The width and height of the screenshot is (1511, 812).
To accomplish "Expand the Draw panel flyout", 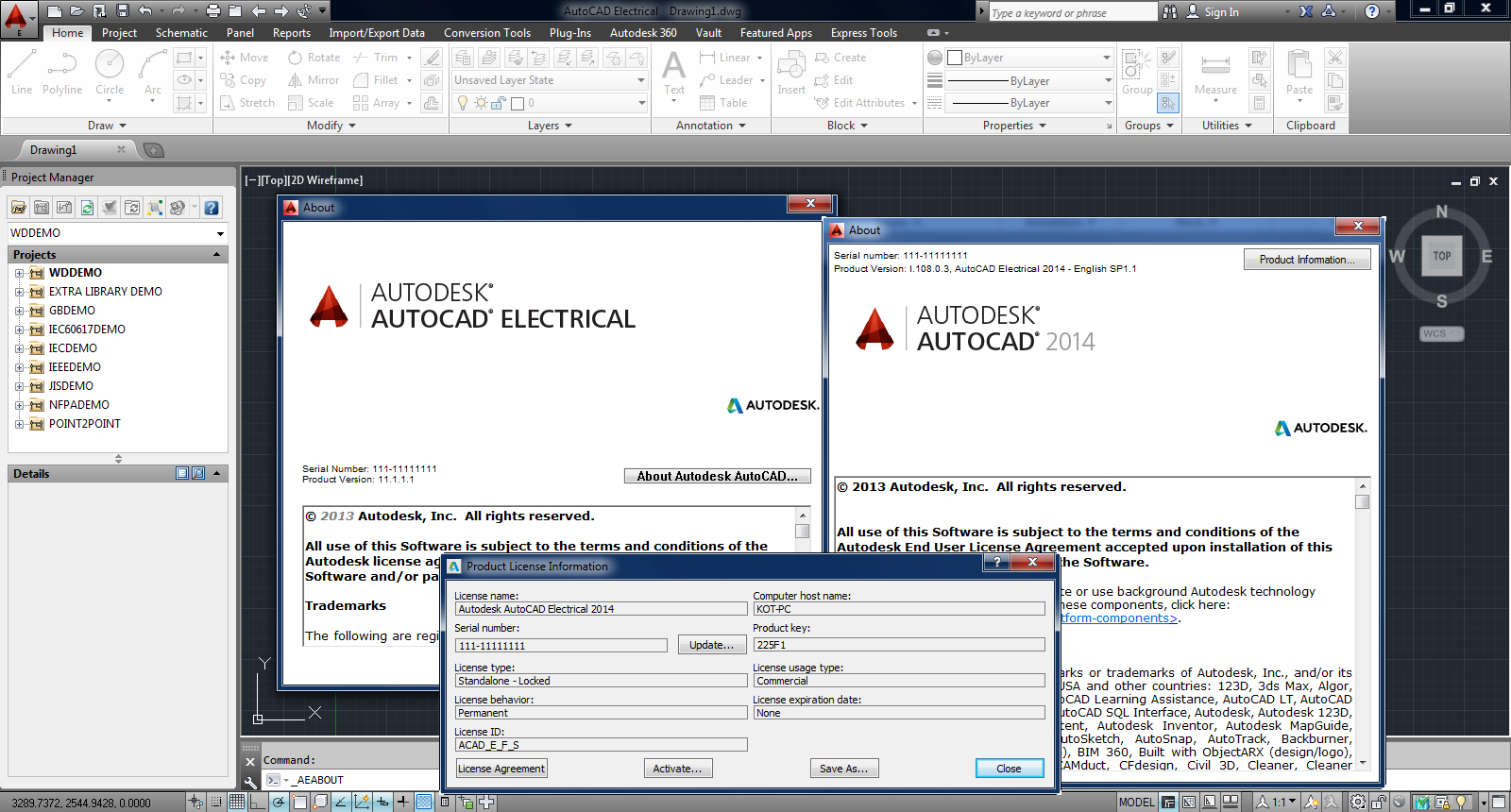I will (107, 126).
